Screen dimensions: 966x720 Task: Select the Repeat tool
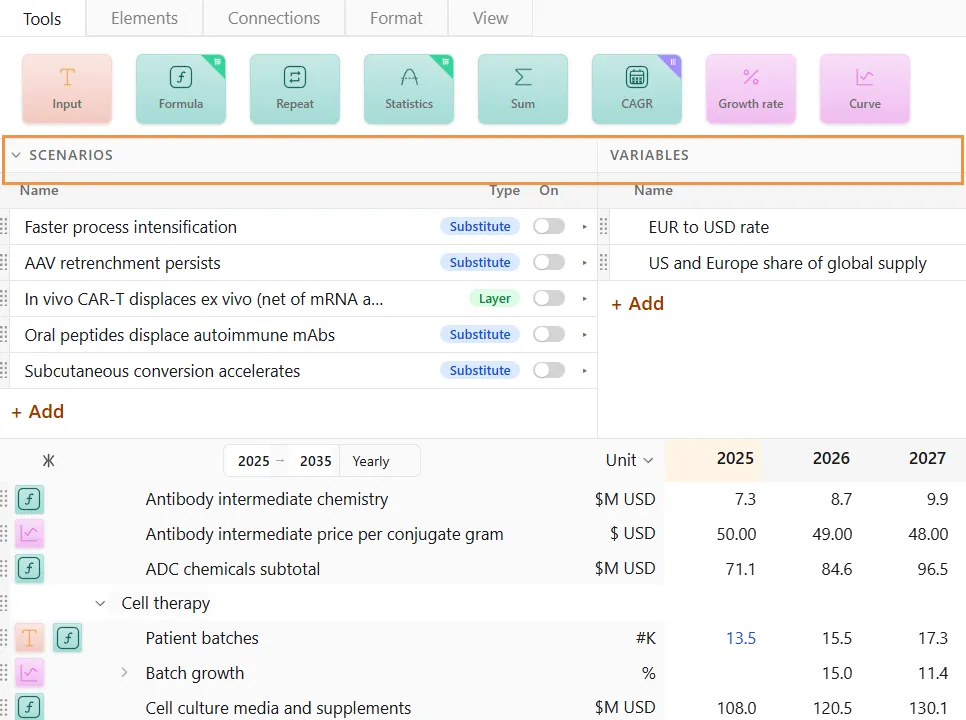[294, 89]
